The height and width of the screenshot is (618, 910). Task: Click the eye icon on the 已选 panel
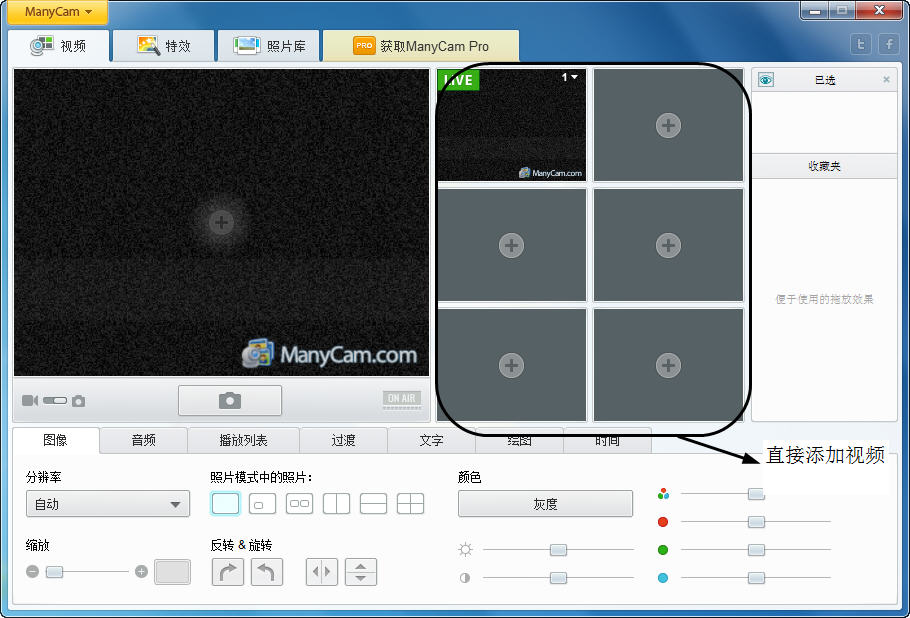pos(764,79)
